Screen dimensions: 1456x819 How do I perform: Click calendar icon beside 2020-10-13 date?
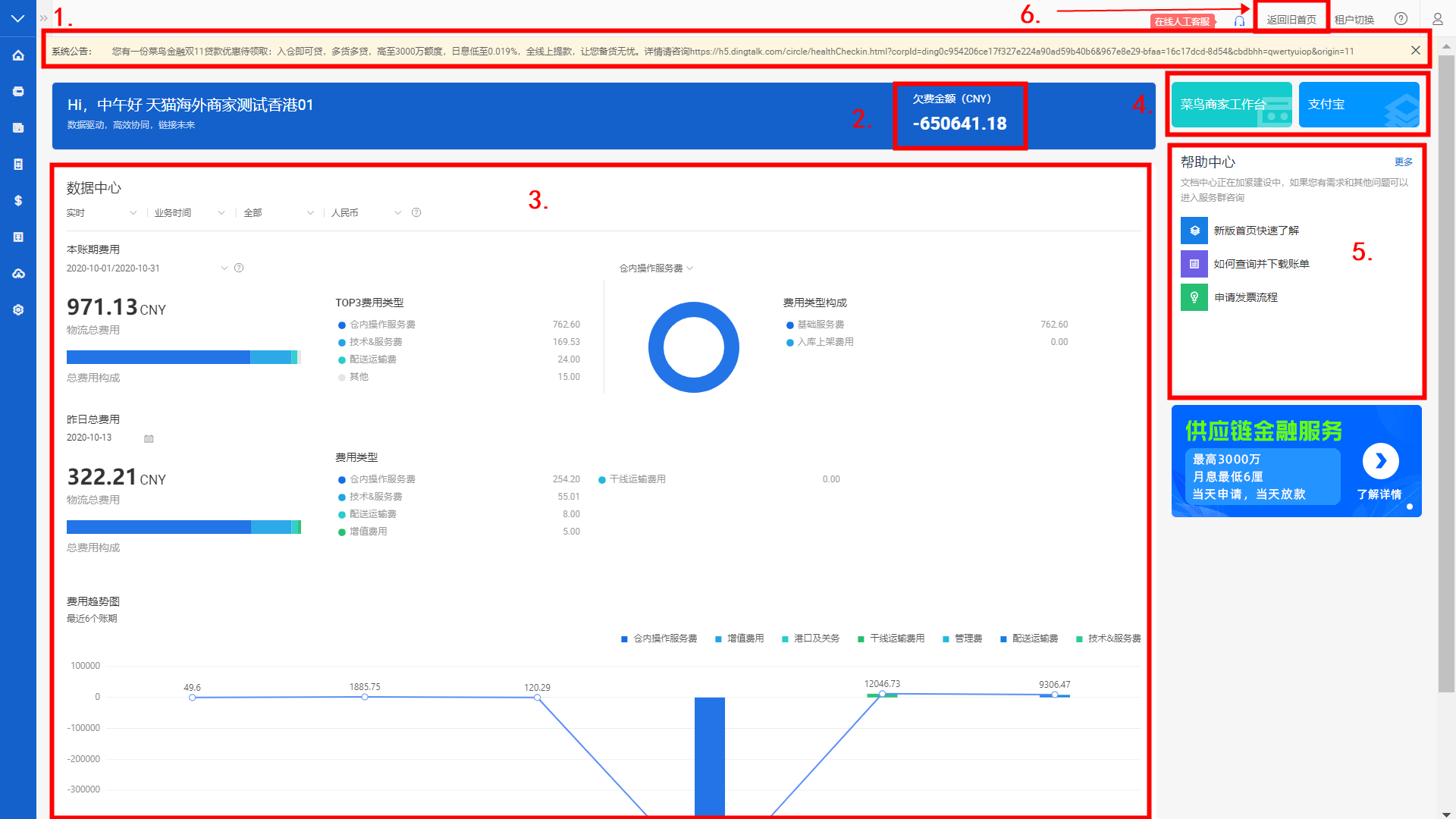coord(149,438)
